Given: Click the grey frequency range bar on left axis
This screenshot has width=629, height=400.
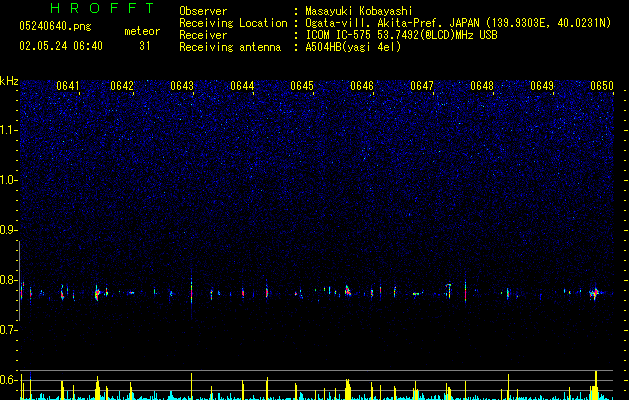Looking at the screenshot, I should pyautogui.click(x=20, y=280).
